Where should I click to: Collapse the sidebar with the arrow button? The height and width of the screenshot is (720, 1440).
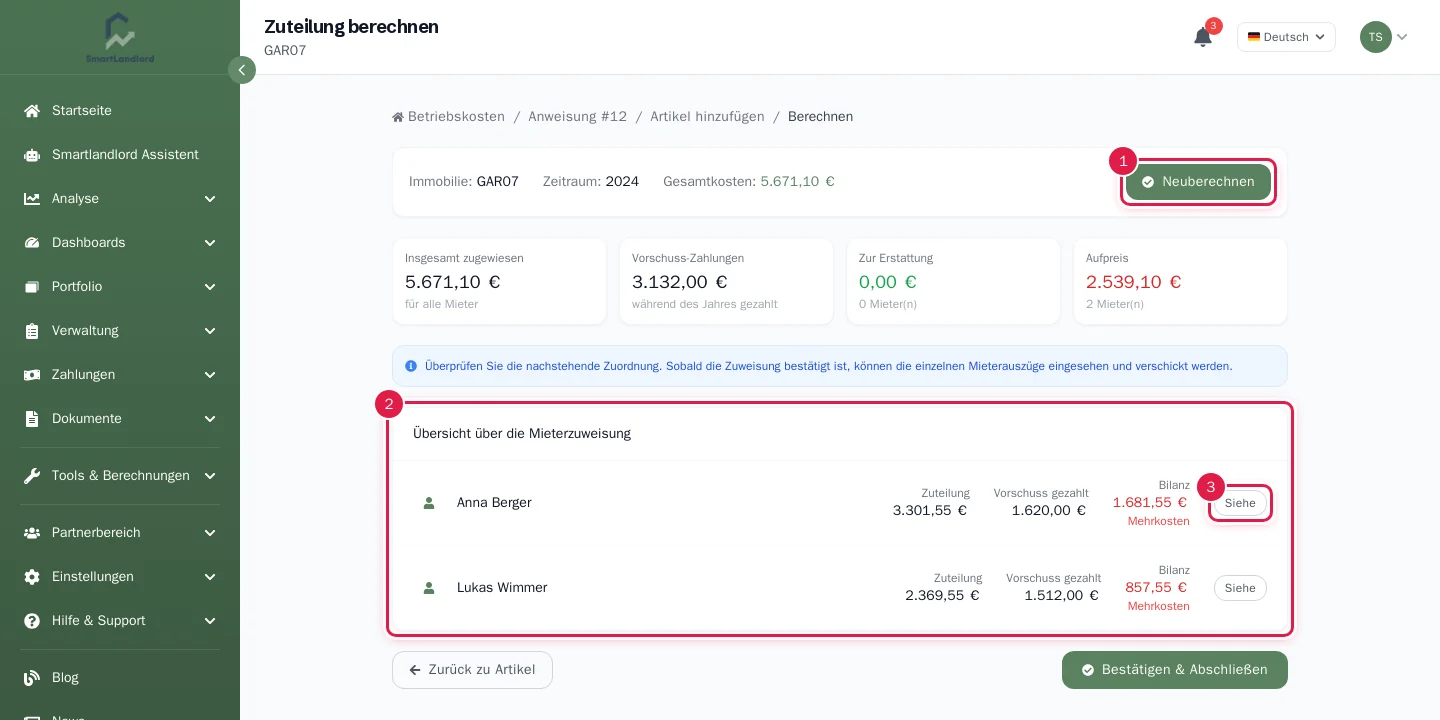tap(242, 70)
